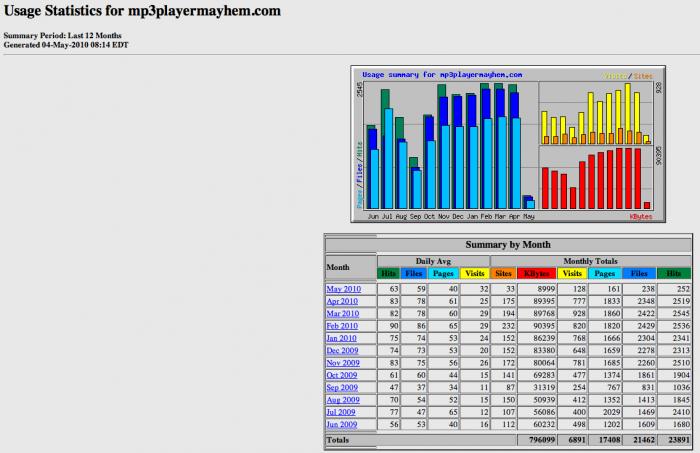Image resolution: width=700 pixels, height=453 pixels.
Task: Click the Jul 2009 month link
Action: pyautogui.click(x=341, y=412)
